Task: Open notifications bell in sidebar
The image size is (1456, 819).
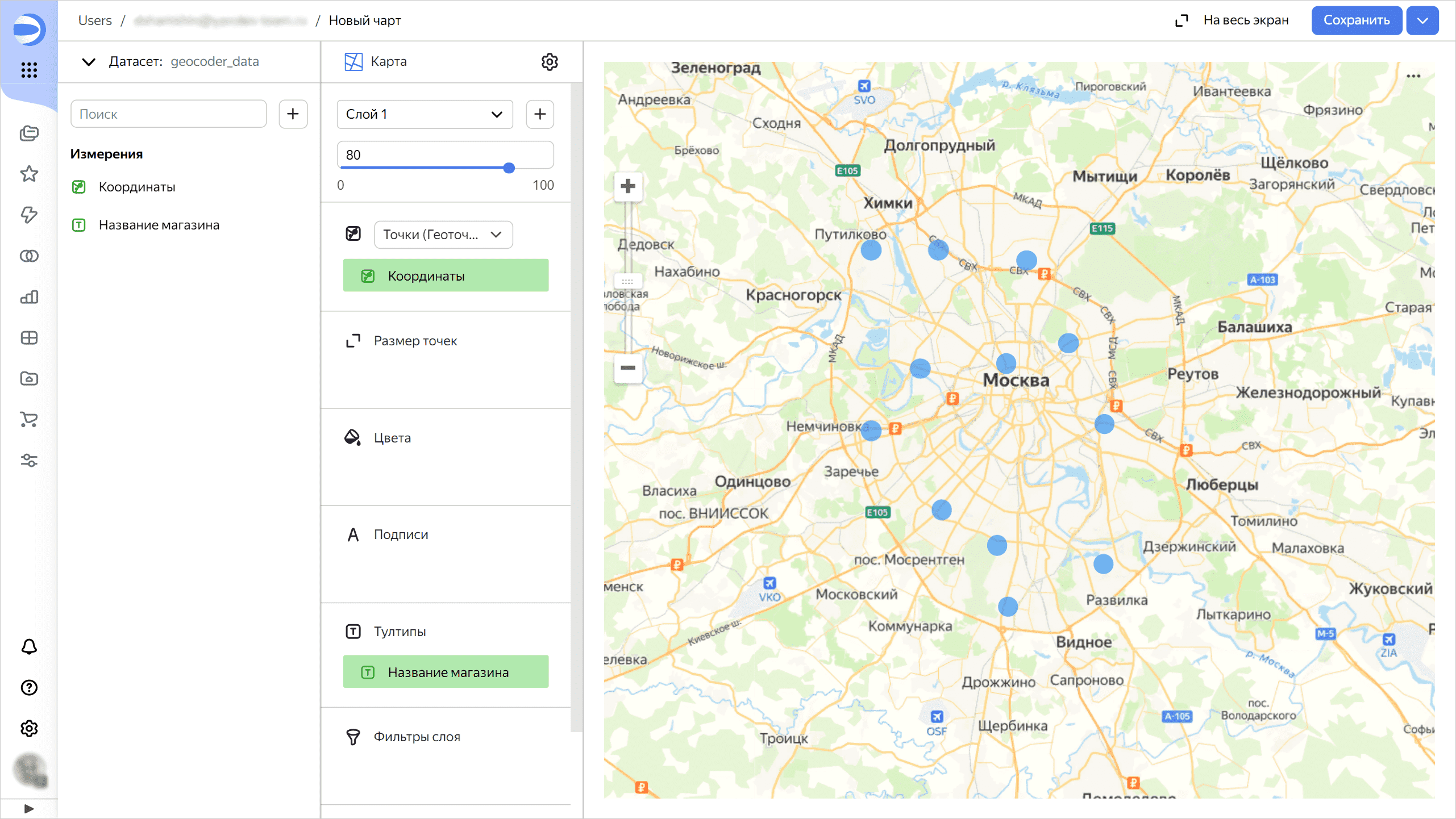Action: 29,647
